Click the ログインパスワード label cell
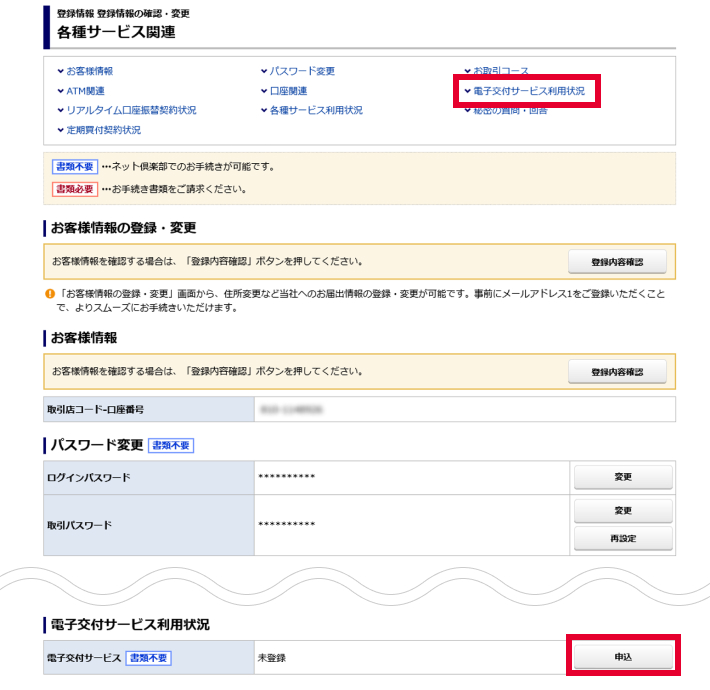The image size is (710, 690). click(149, 478)
